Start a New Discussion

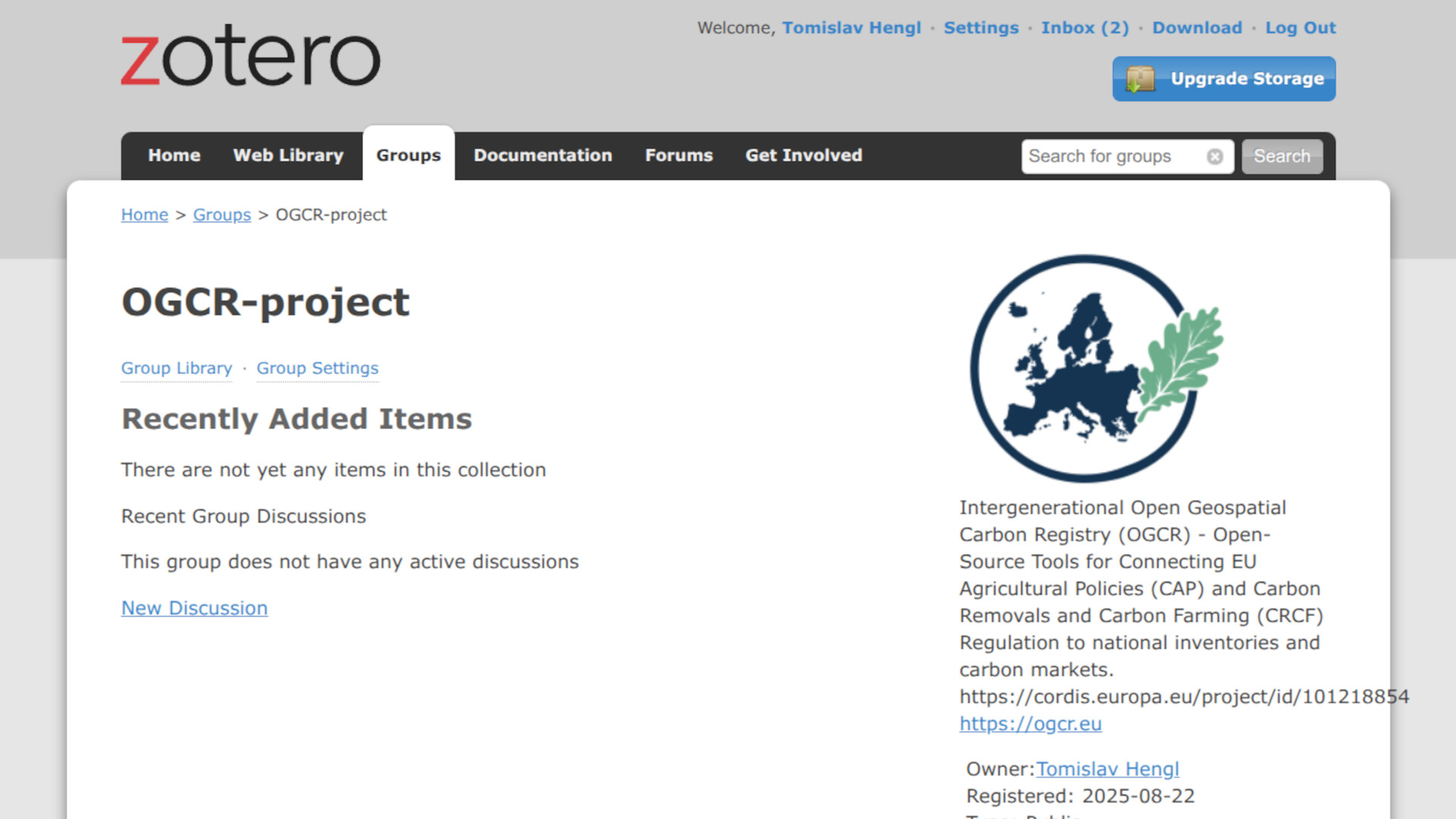(x=194, y=608)
